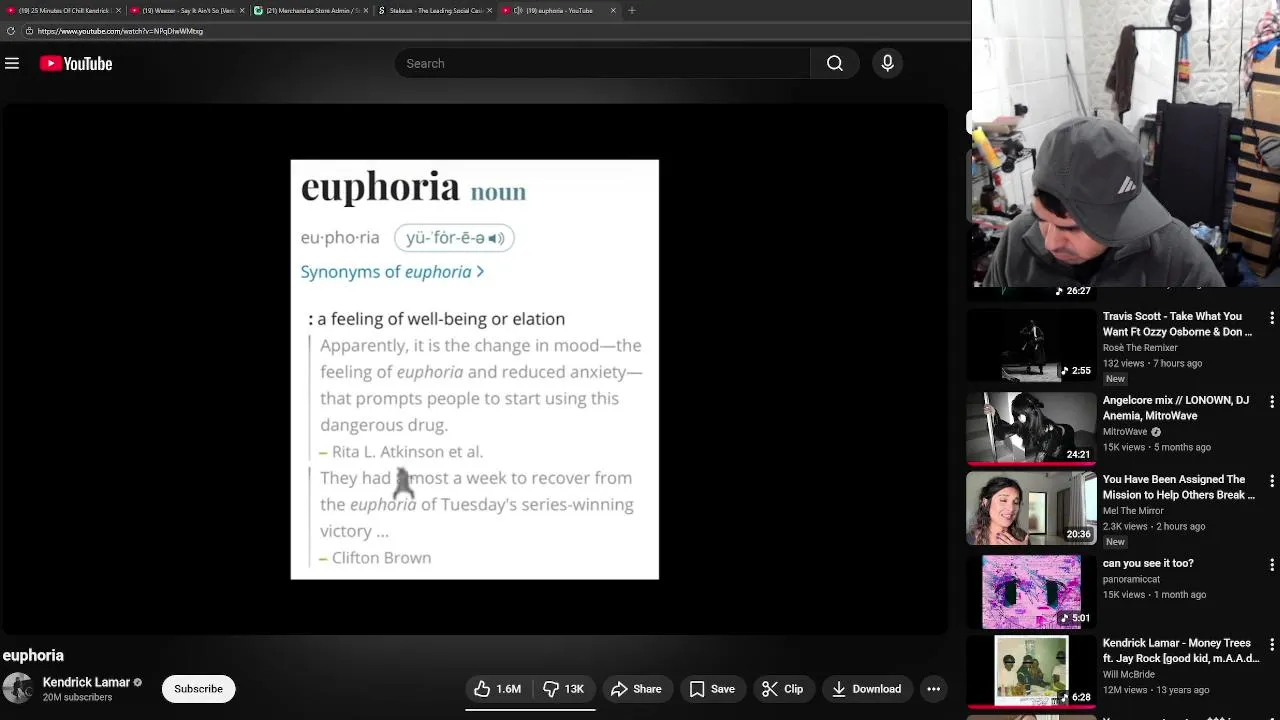Image resolution: width=1280 pixels, height=720 pixels.
Task: Select the euphoria YouTube tab
Action: [x=558, y=10]
